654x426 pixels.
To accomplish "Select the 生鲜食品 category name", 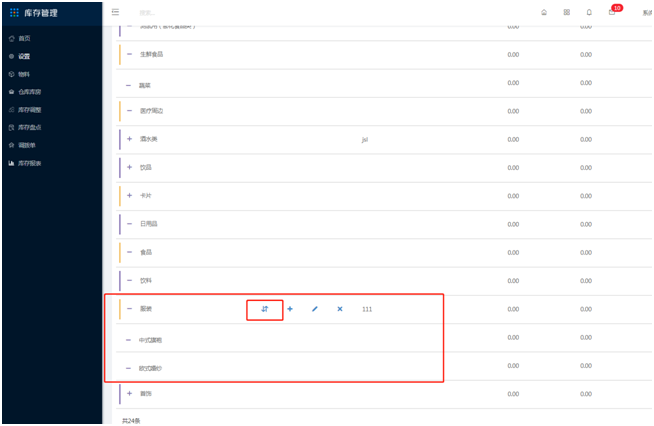I will click(151, 54).
